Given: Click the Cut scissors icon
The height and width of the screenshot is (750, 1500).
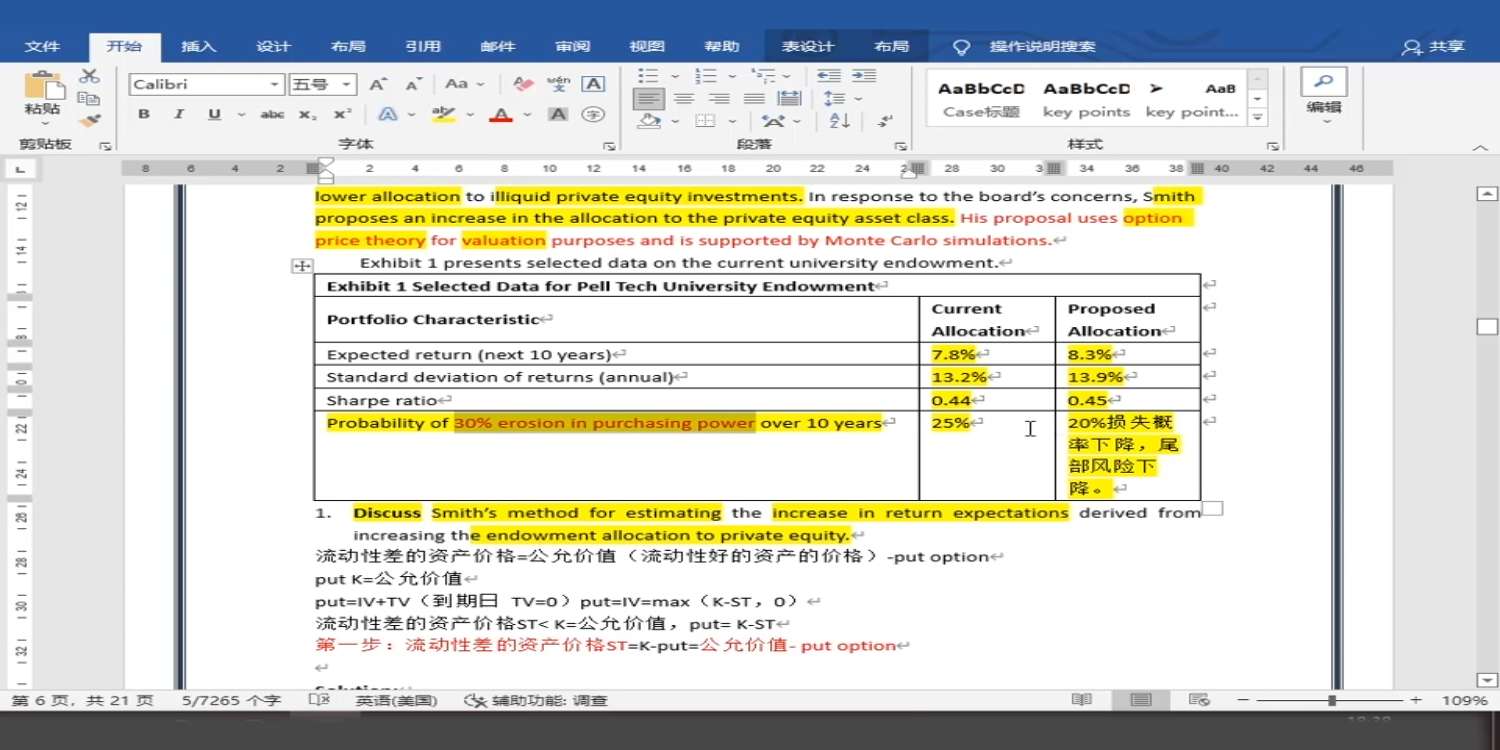Looking at the screenshot, I should [x=90, y=76].
